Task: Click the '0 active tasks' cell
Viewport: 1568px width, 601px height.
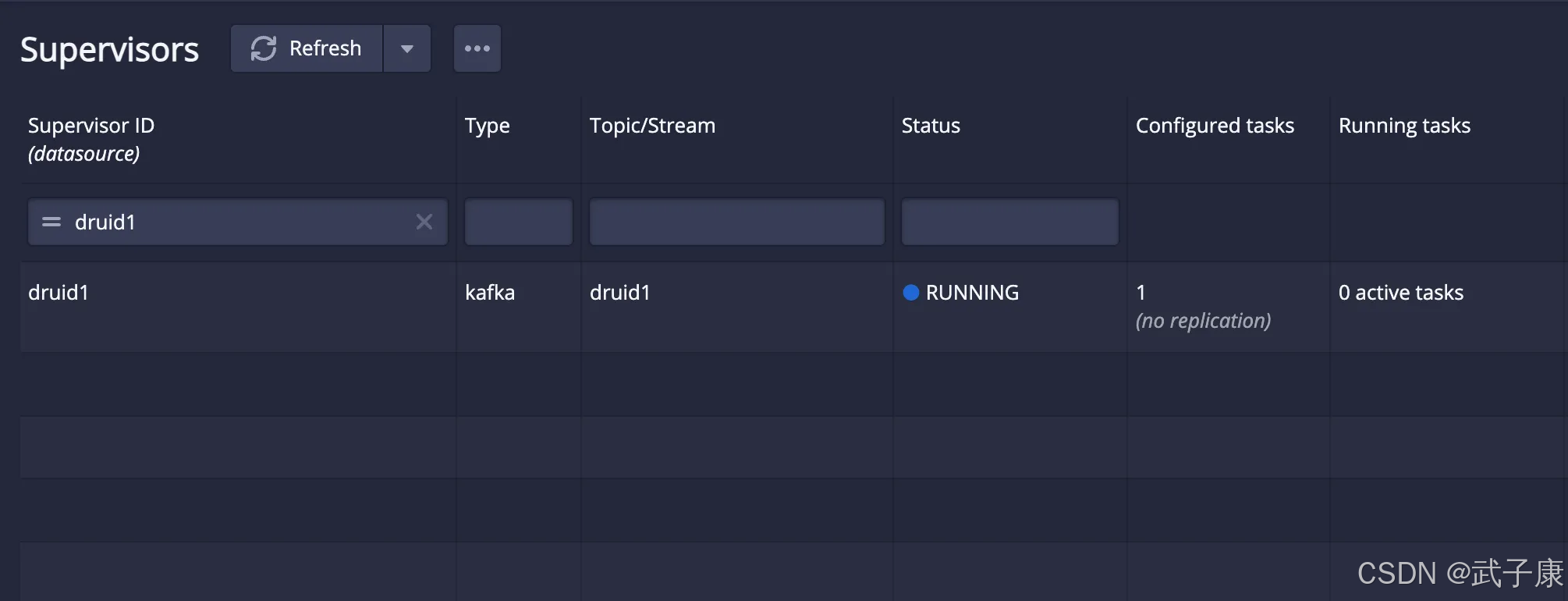Action: pos(1401,293)
